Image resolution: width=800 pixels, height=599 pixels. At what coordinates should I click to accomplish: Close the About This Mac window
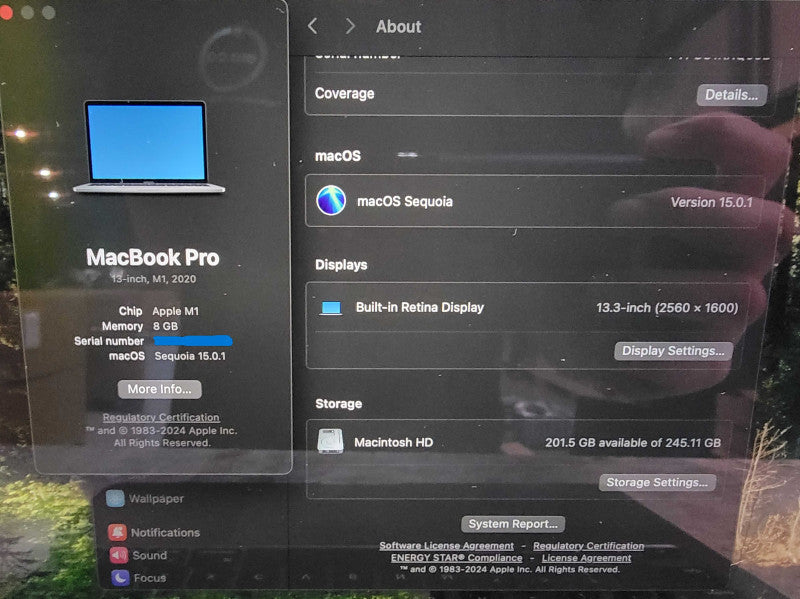point(7,12)
